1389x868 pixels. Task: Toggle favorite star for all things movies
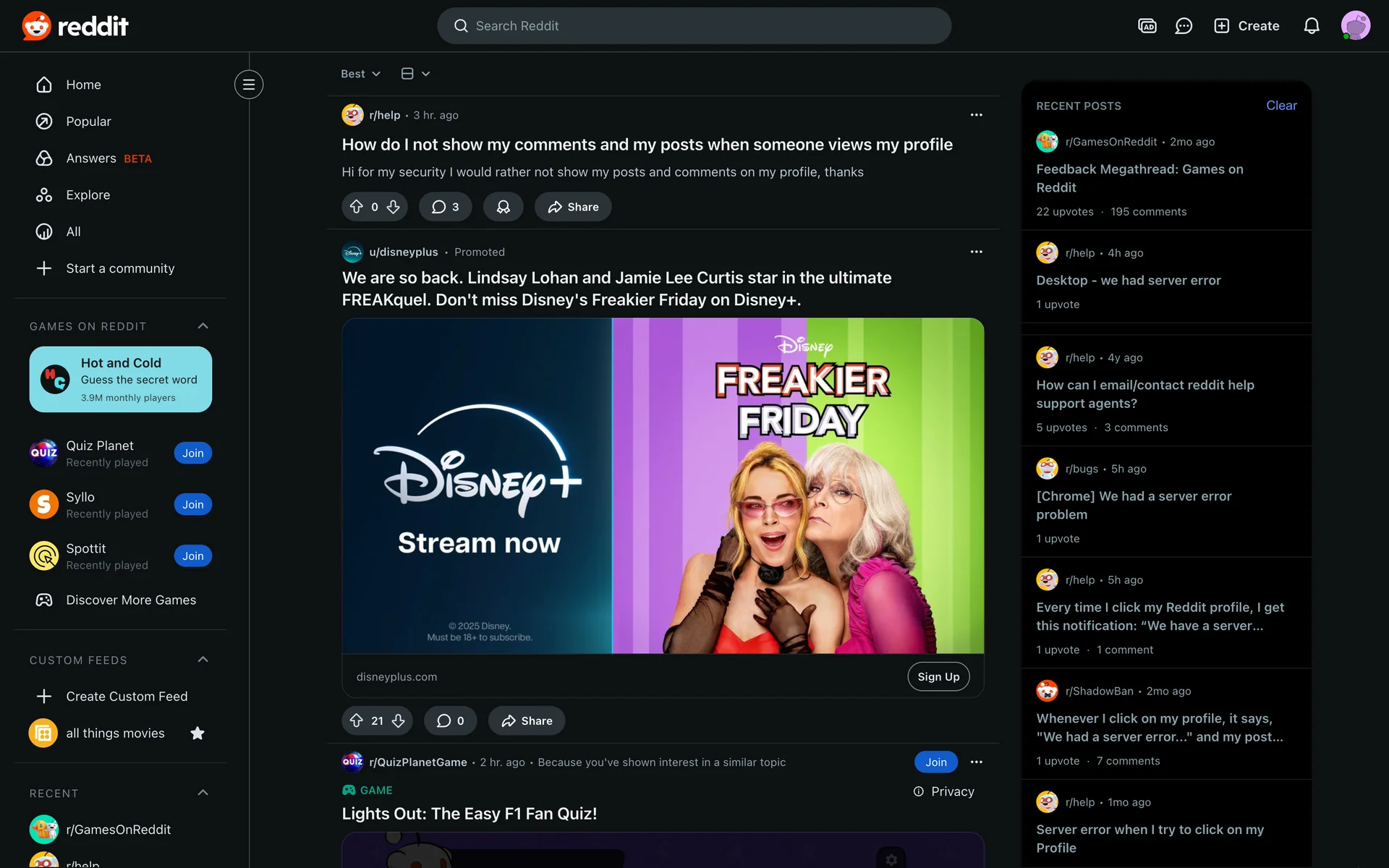pos(197,733)
